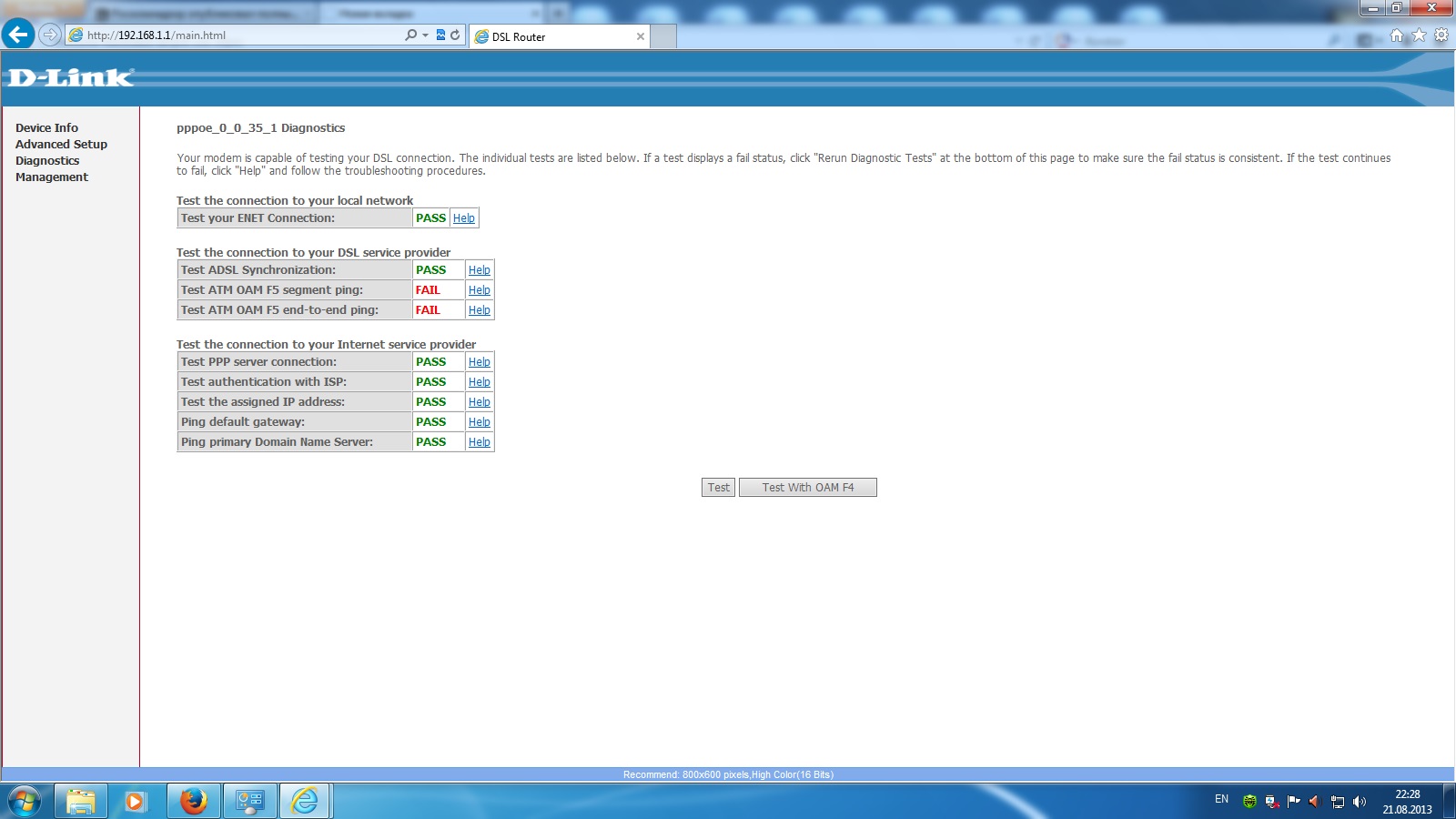The image size is (1456, 819).
Task: Restore down the browser window
Action: click(1396, 8)
